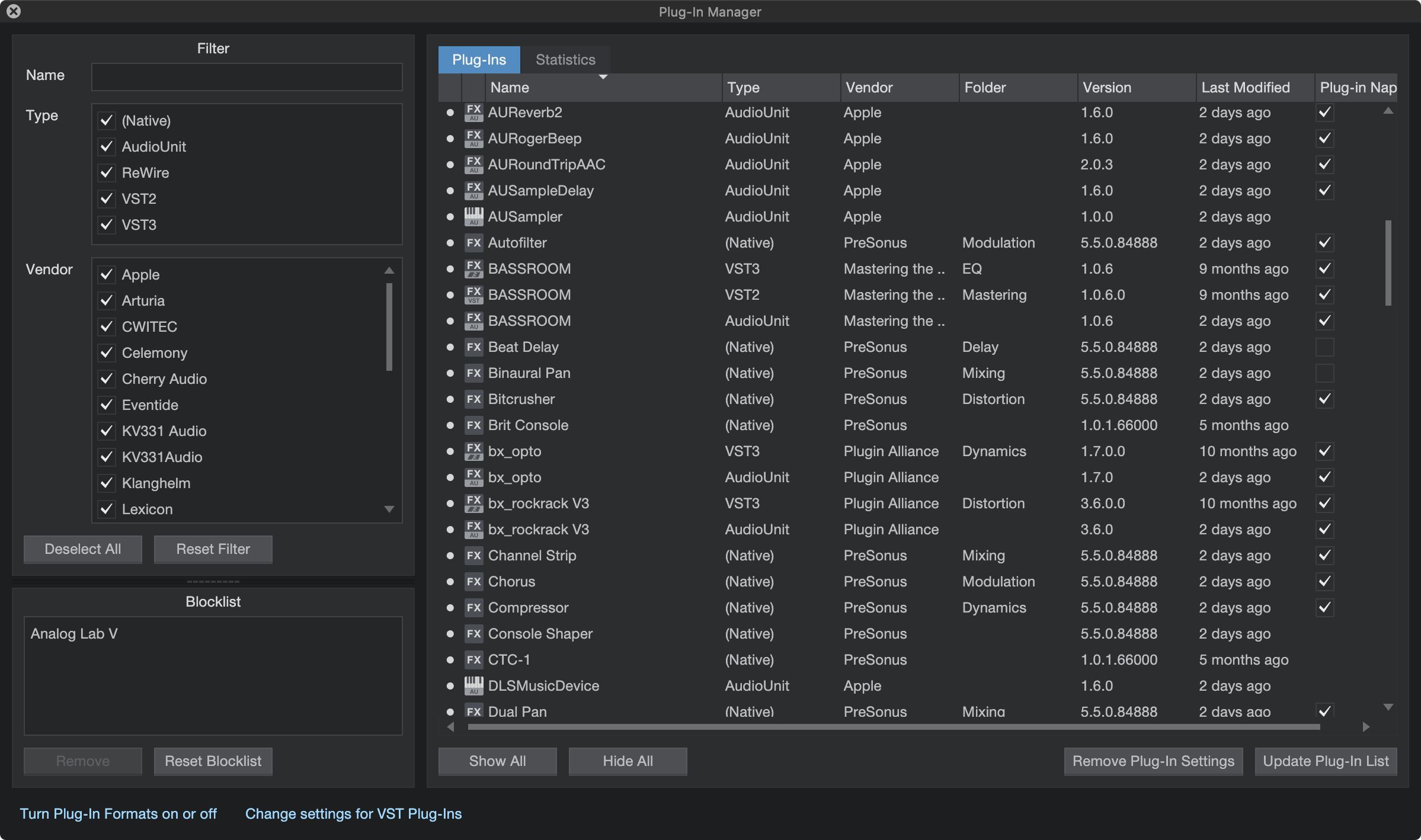Click the keyboard icon of DLSMusicDevice

473,686
